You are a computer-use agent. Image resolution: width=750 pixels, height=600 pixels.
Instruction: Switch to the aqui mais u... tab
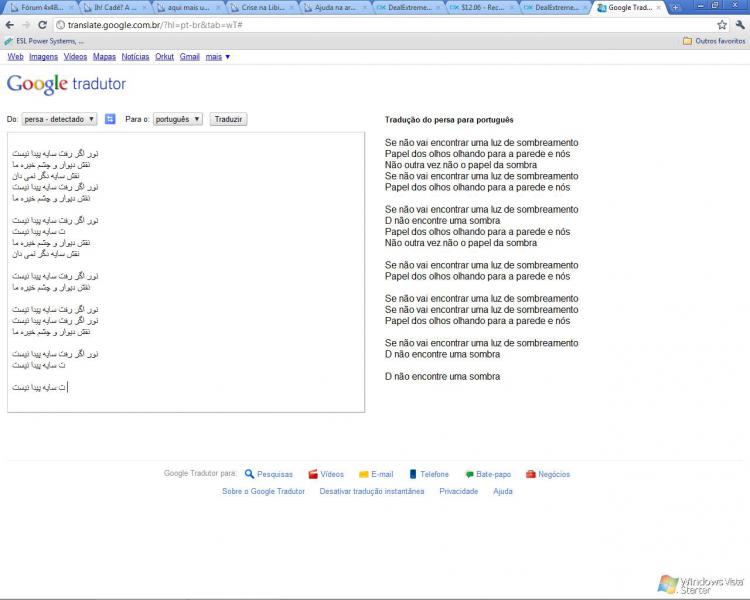188,8
